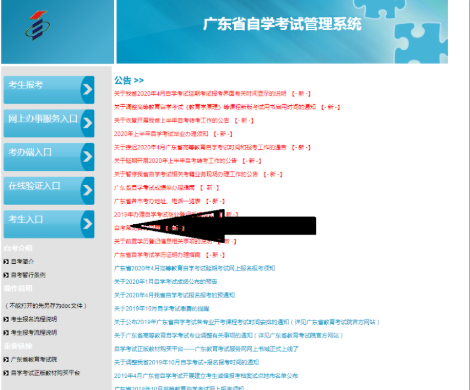Open notice 关于2020年1月自学考试成绩公布

(x=165, y=282)
